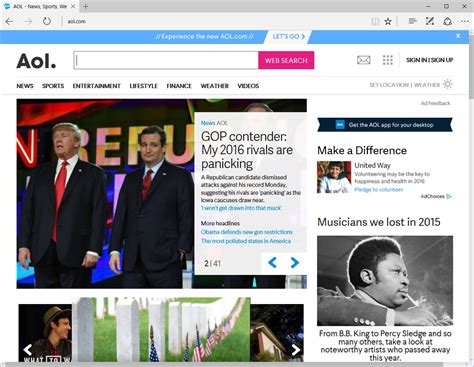The width and height of the screenshot is (474, 367).
Task: Open reading view icon in address bar
Action: 375,22
